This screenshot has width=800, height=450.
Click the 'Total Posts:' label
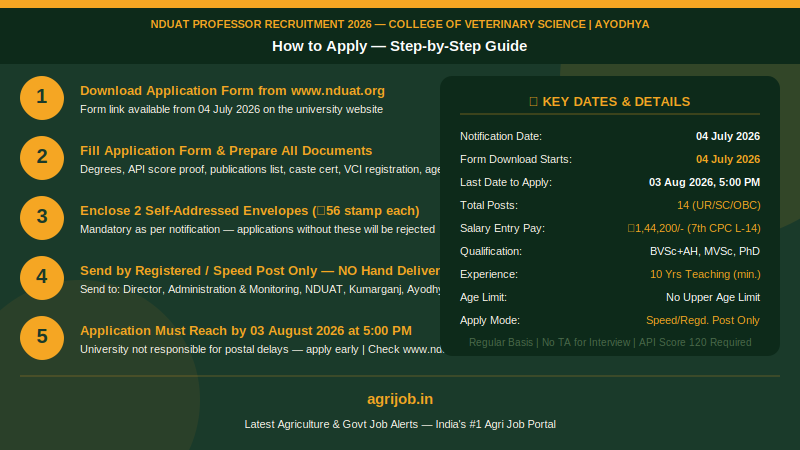click(489, 205)
